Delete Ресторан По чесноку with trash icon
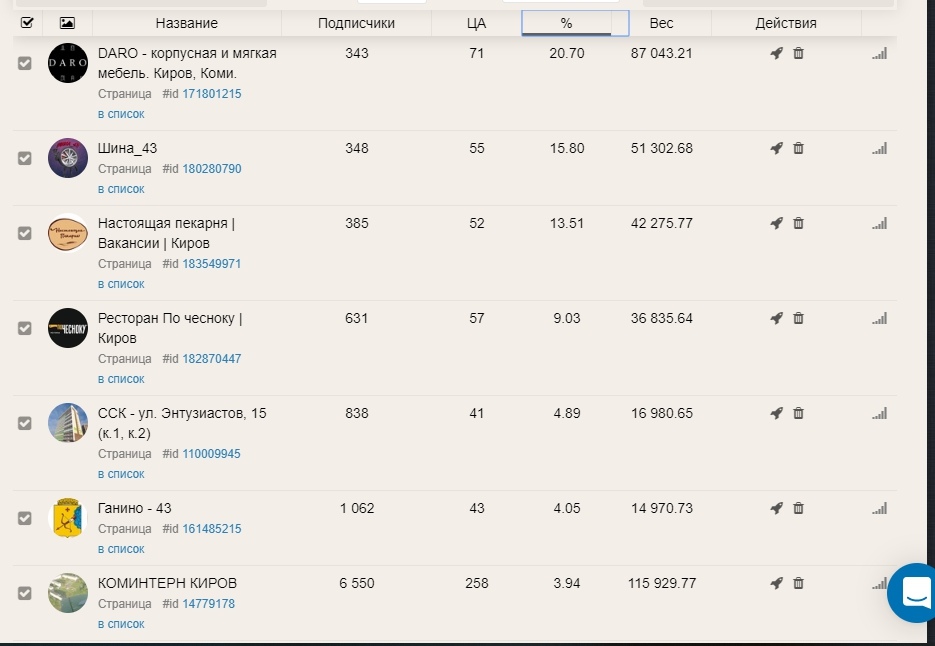 tap(798, 318)
